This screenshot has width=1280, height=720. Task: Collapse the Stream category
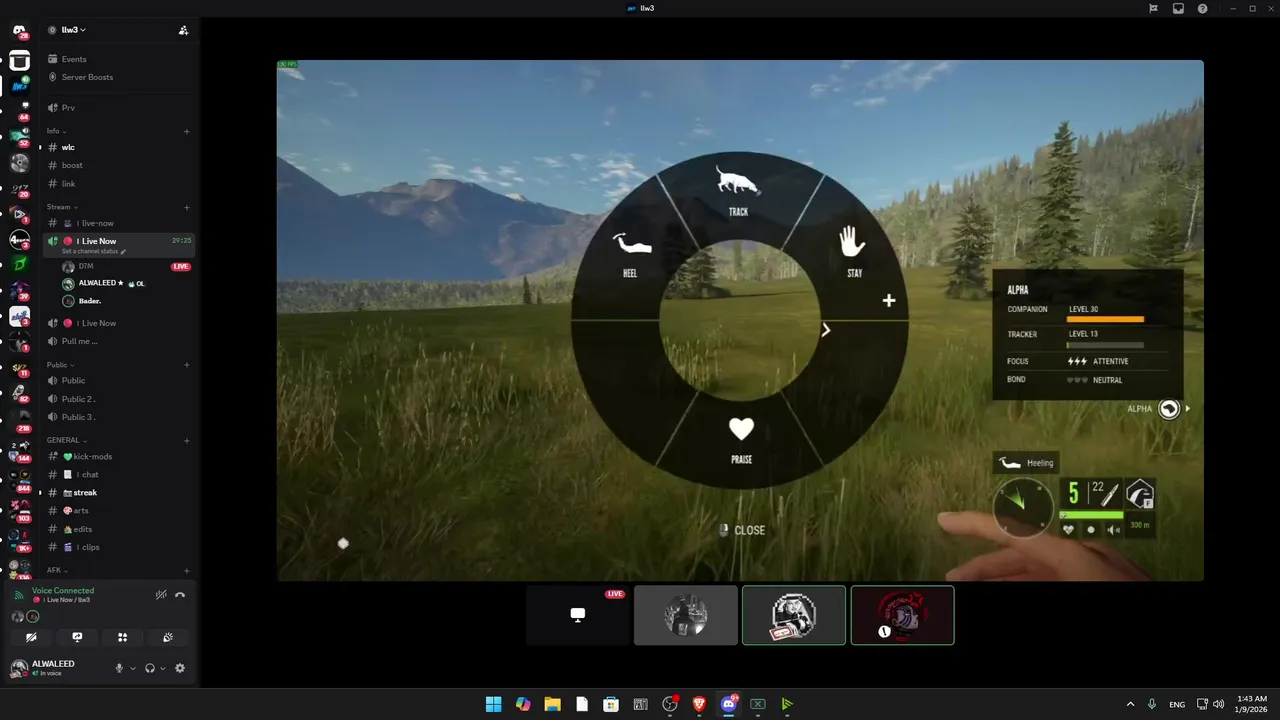[60, 207]
